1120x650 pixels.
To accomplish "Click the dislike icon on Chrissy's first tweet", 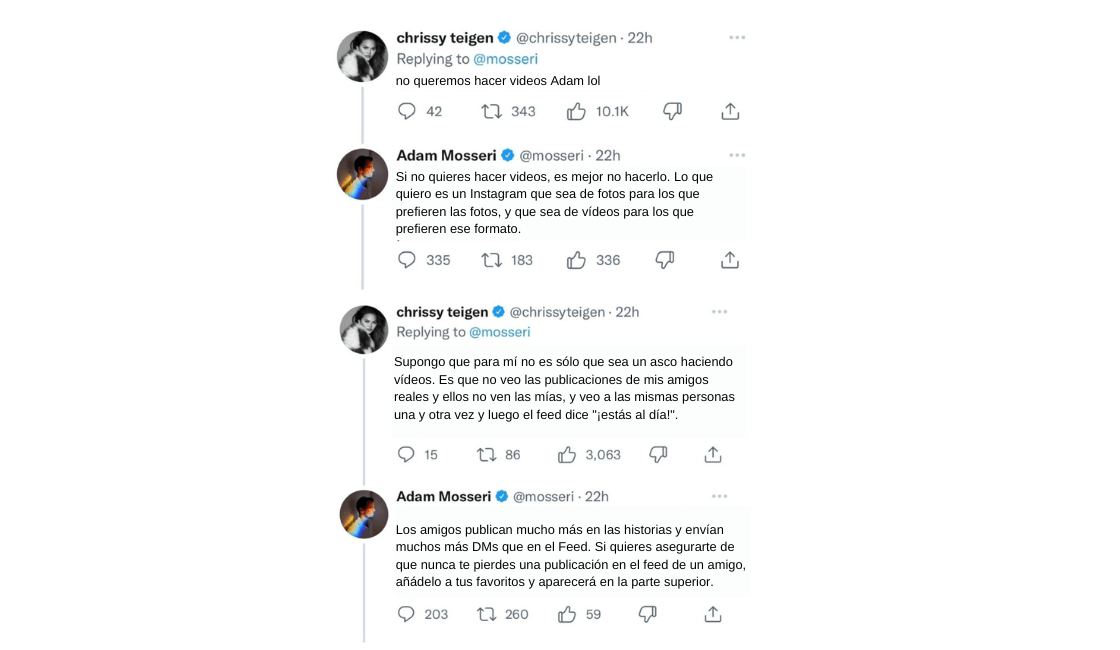I will [x=672, y=111].
